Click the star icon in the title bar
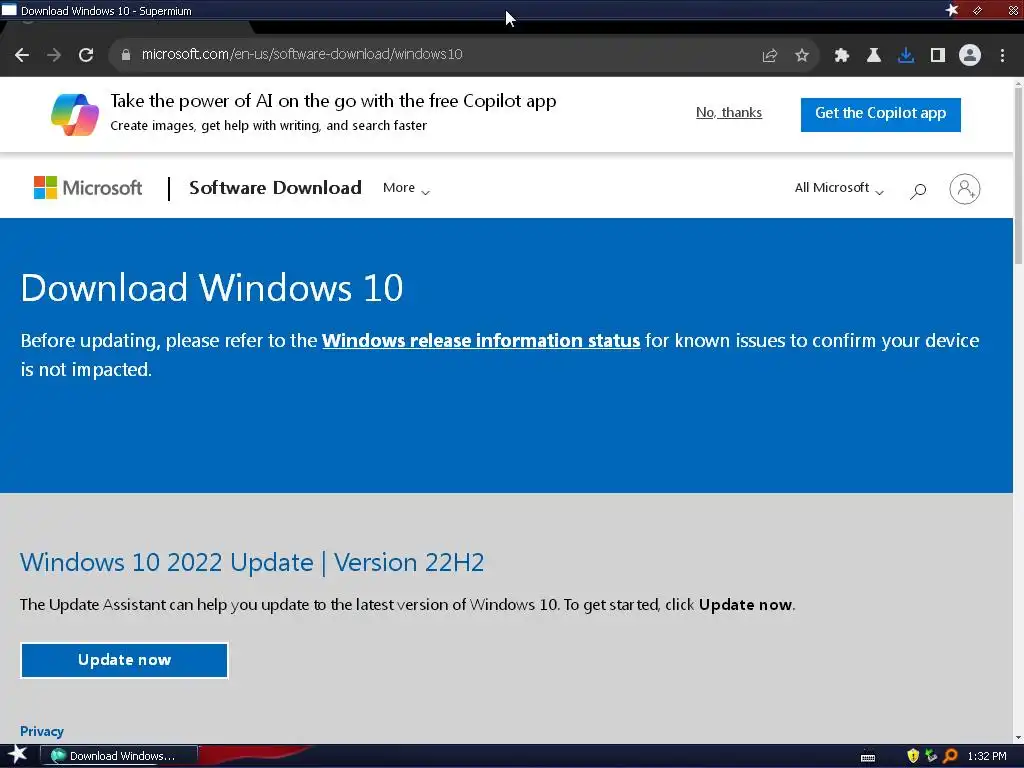This screenshot has height=768, width=1024. pyautogui.click(x=952, y=10)
